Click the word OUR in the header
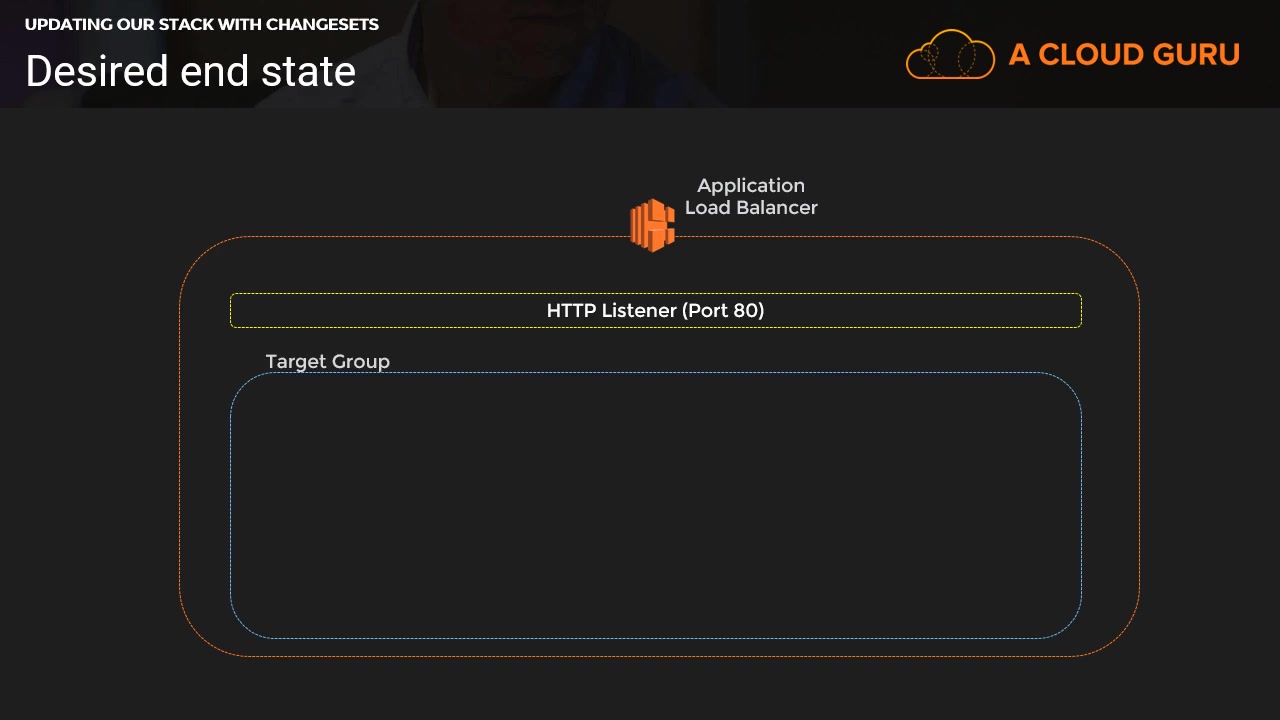The height and width of the screenshot is (720, 1280). coord(135,24)
